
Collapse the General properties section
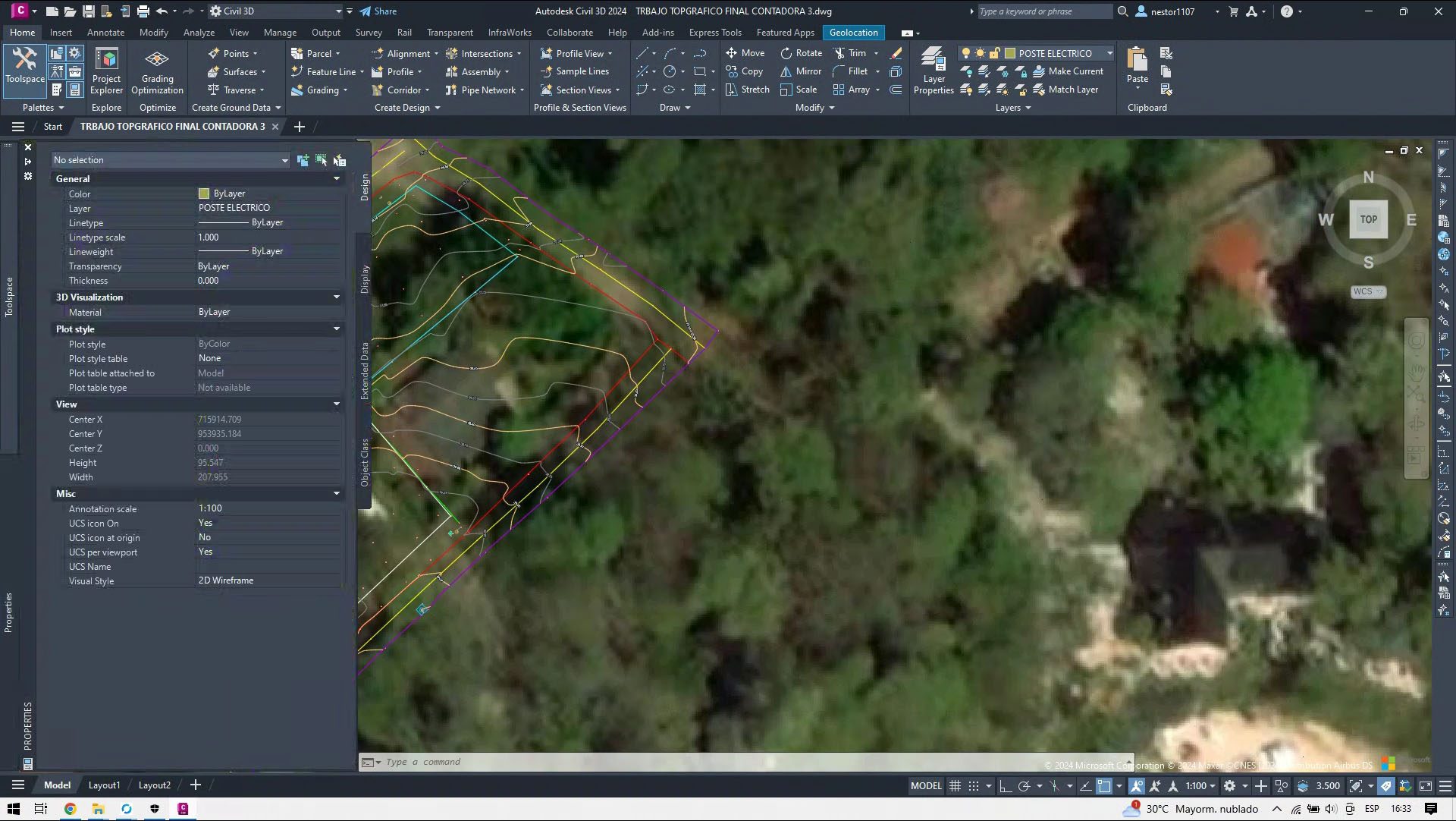point(337,179)
